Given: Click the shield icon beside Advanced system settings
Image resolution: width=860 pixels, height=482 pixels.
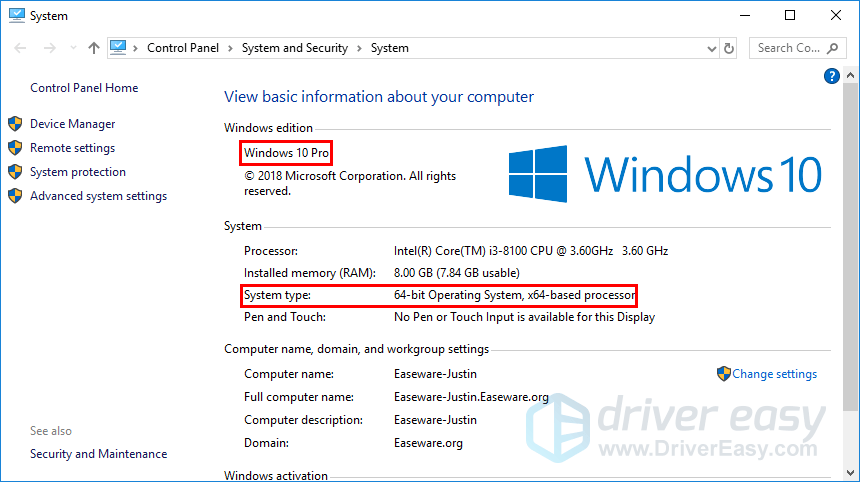Looking at the screenshot, I should (x=15, y=196).
